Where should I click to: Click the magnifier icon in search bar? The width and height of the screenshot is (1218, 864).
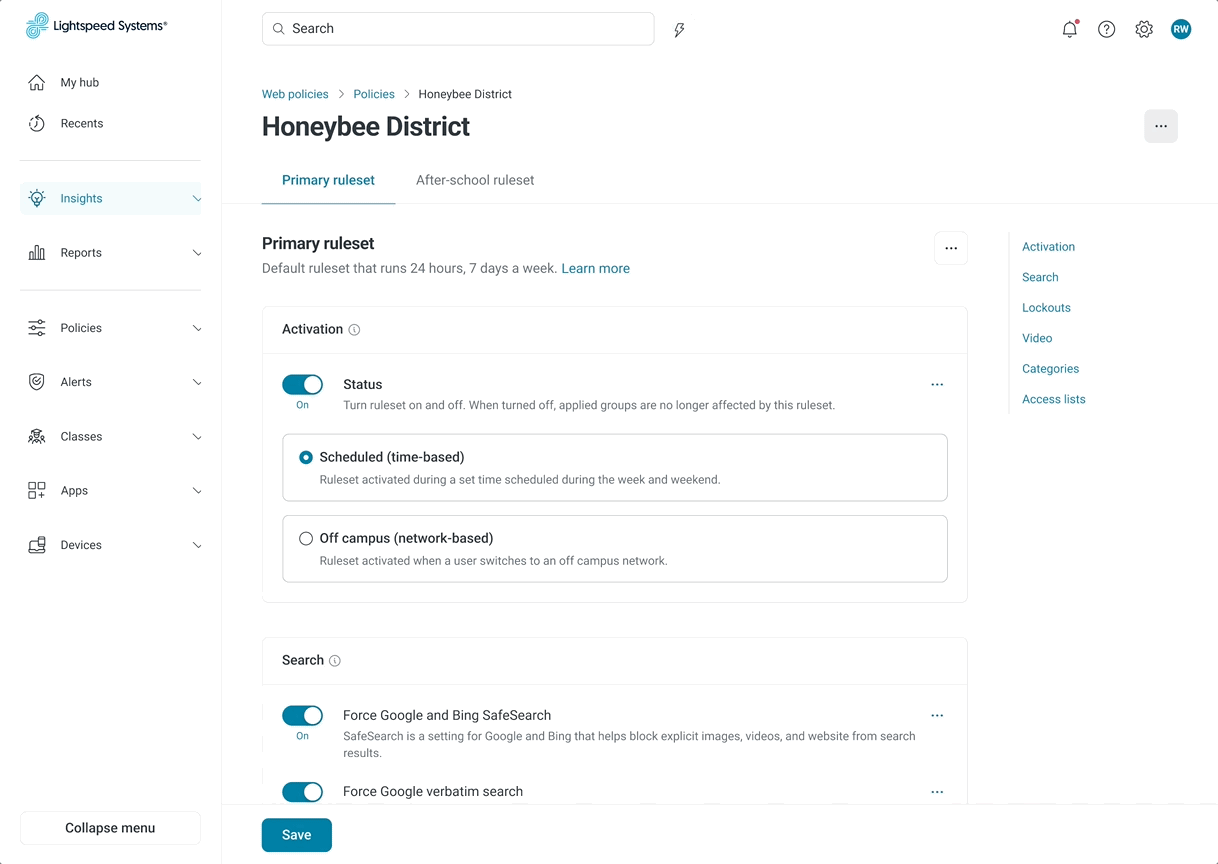pyautogui.click(x=279, y=29)
